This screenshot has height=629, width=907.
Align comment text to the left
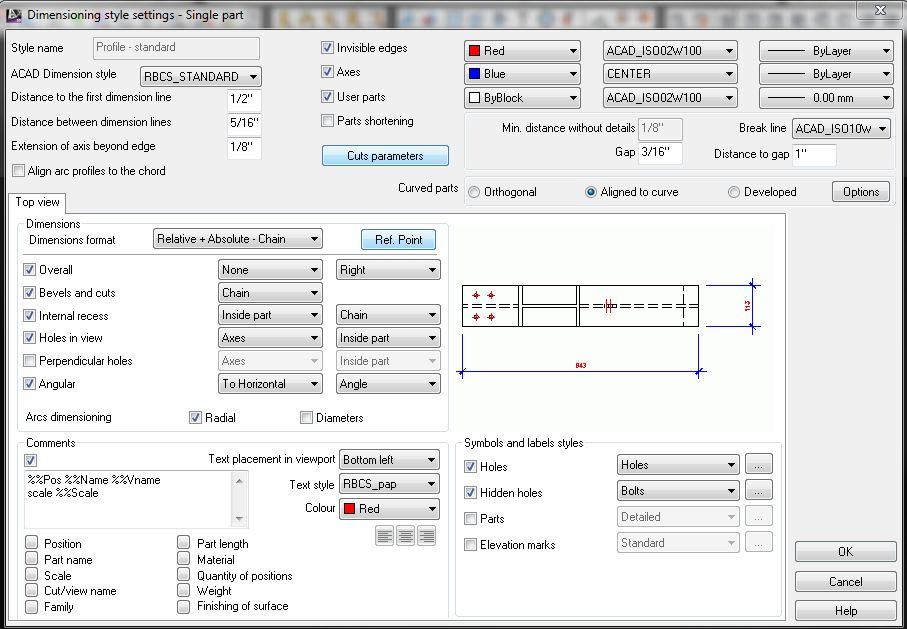pyautogui.click(x=384, y=535)
